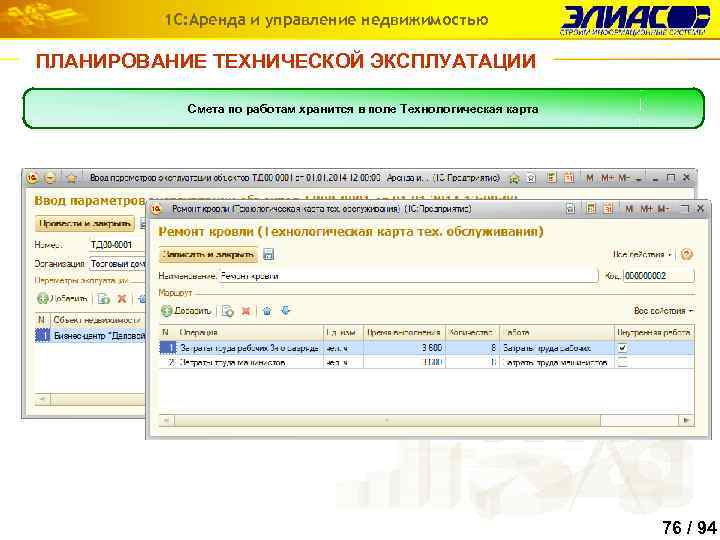Click back navigation arrow in Ввод параметров title bar
The width and height of the screenshot is (720, 540).
pyautogui.click(x=50, y=178)
